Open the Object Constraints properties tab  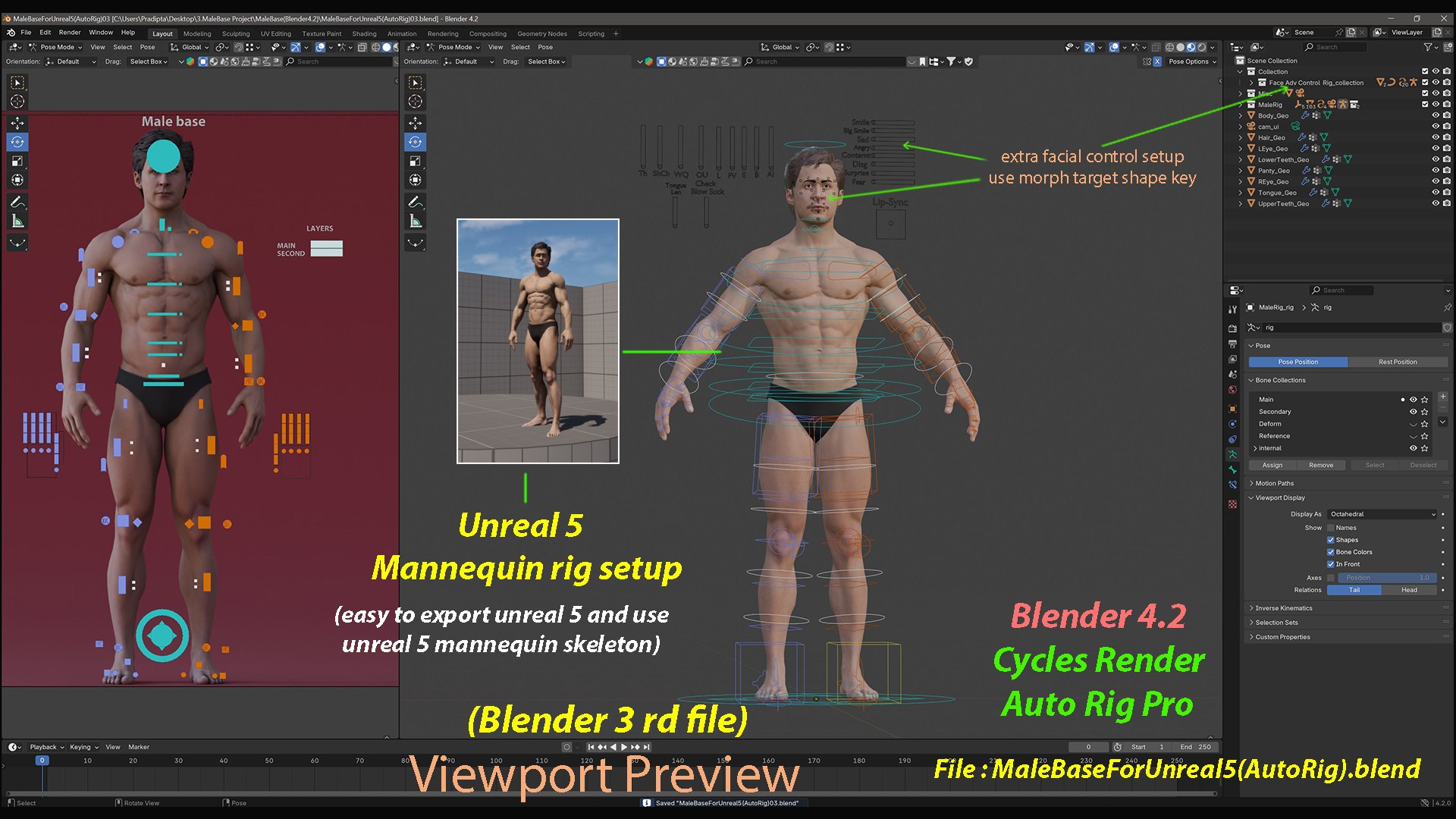[1232, 439]
